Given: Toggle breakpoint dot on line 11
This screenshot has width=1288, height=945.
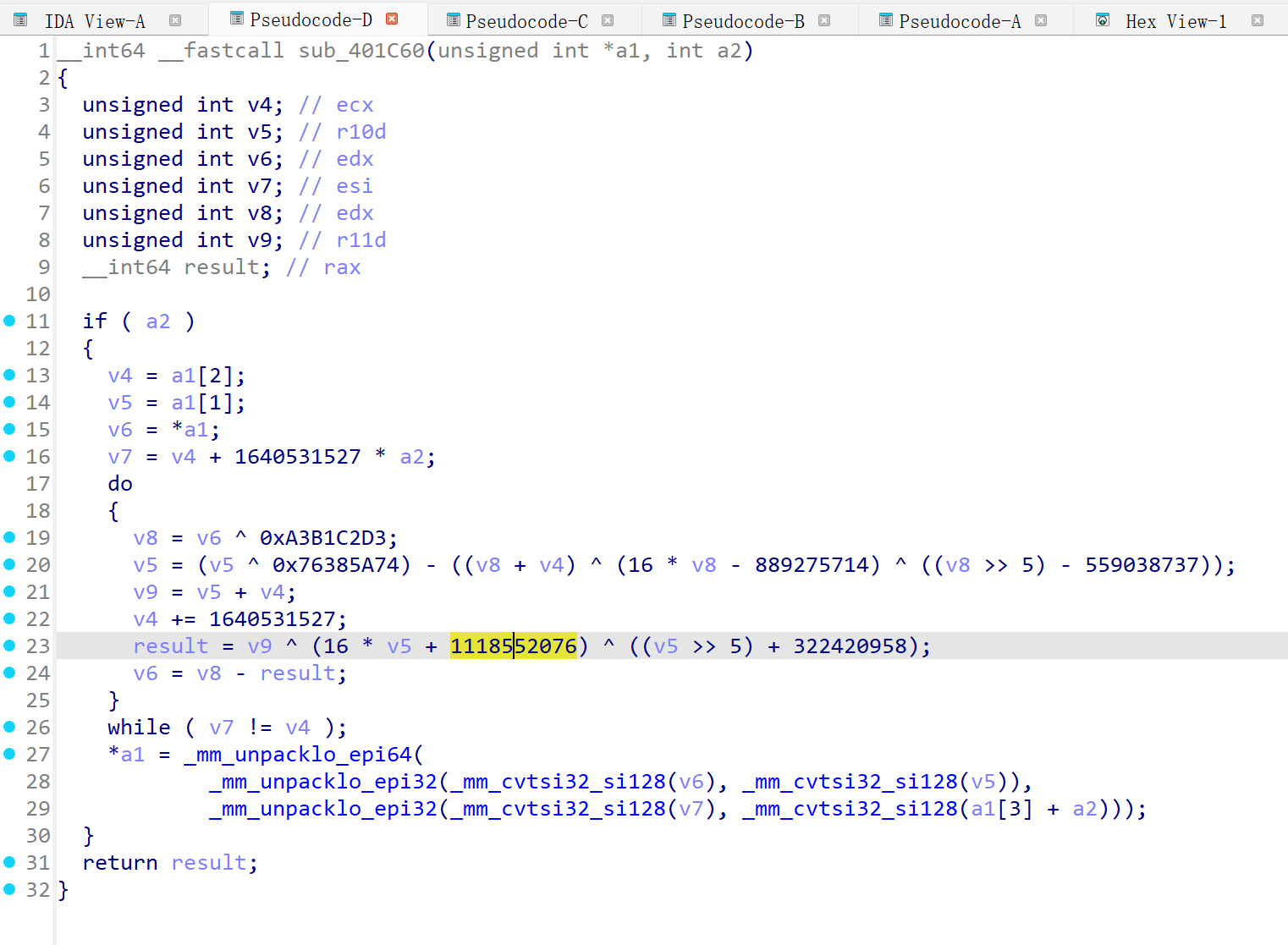Looking at the screenshot, I should pyautogui.click(x=9, y=321).
